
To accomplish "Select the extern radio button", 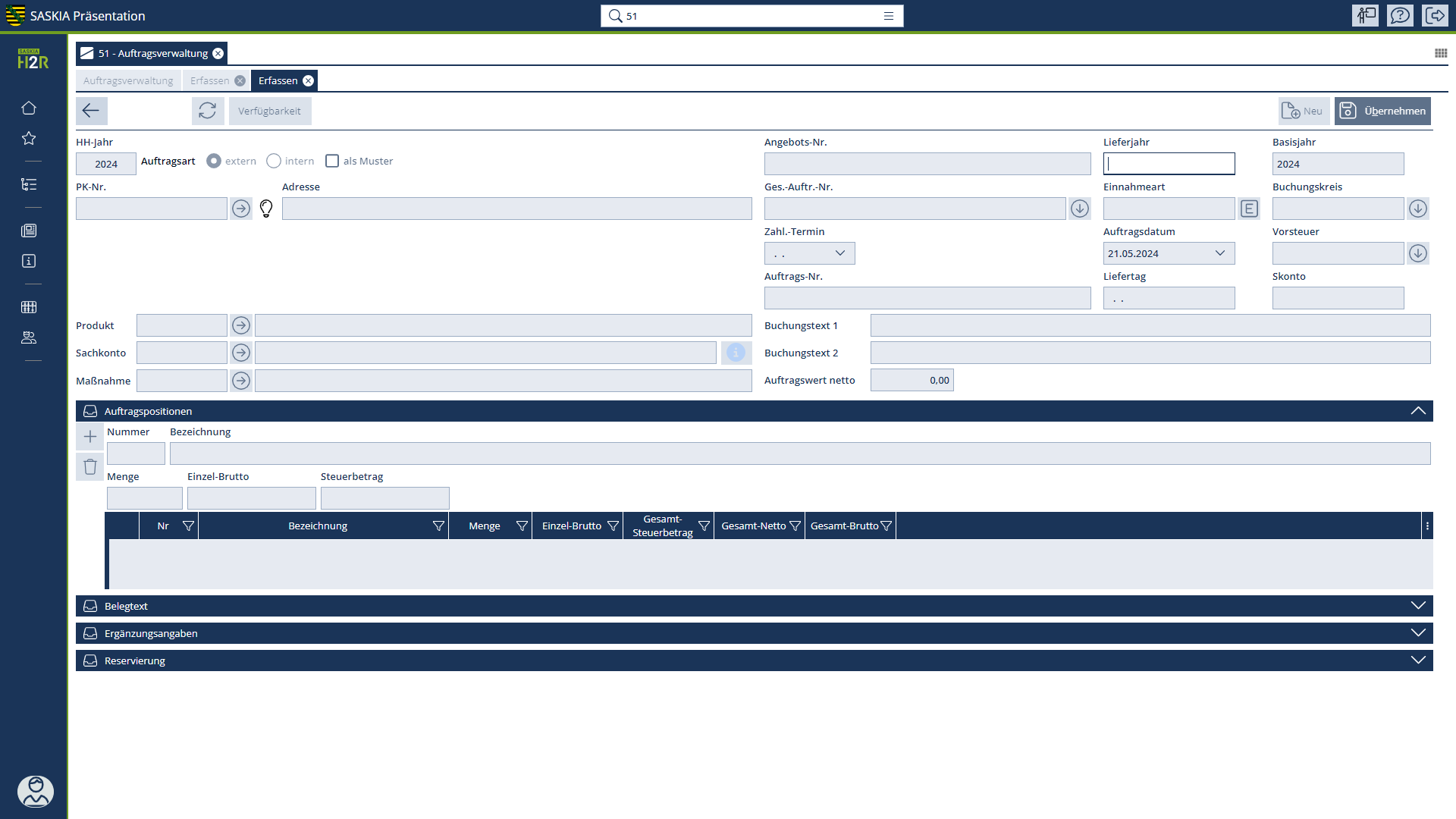I will click(x=214, y=161).
